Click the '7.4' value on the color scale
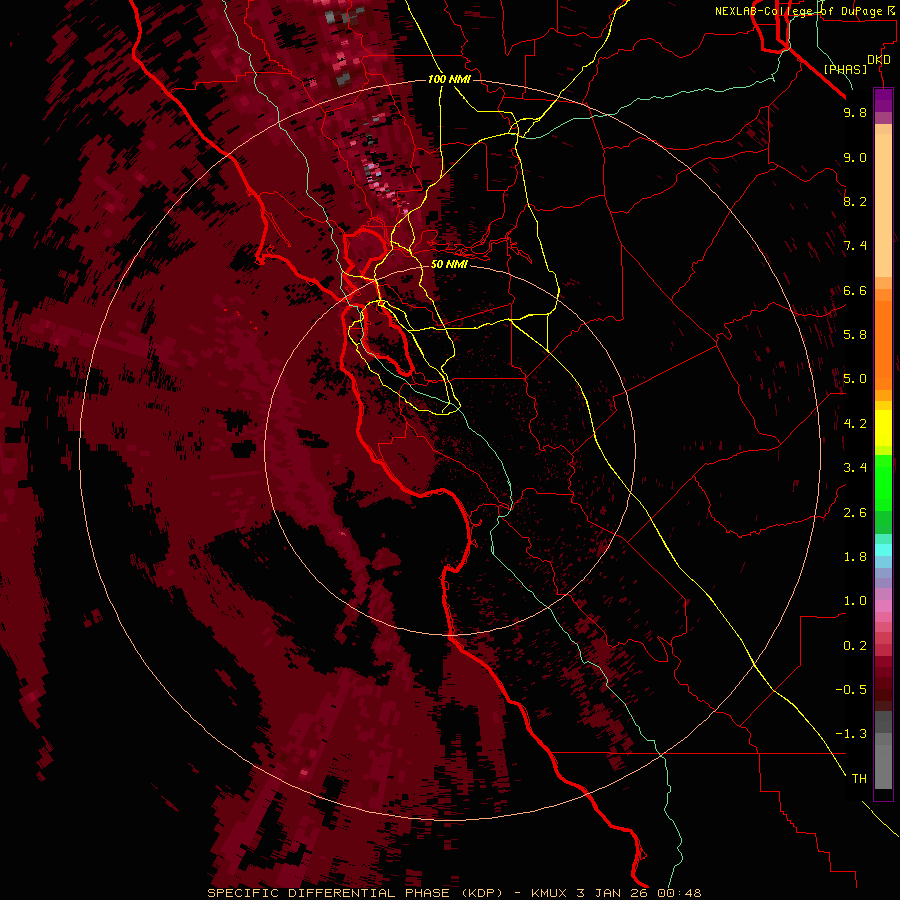The width and height of the screenshot is (900, 900). pyautogui.click(x=855, y=246)
